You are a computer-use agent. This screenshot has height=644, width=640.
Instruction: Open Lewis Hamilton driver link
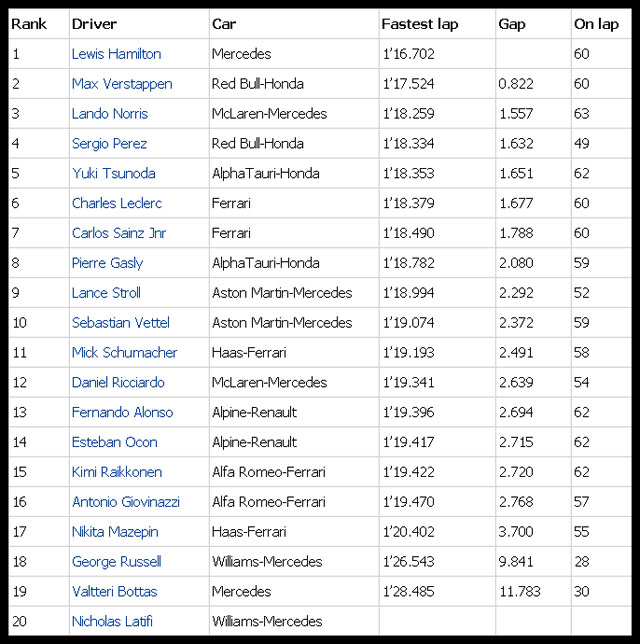click(x=116, y=54)
